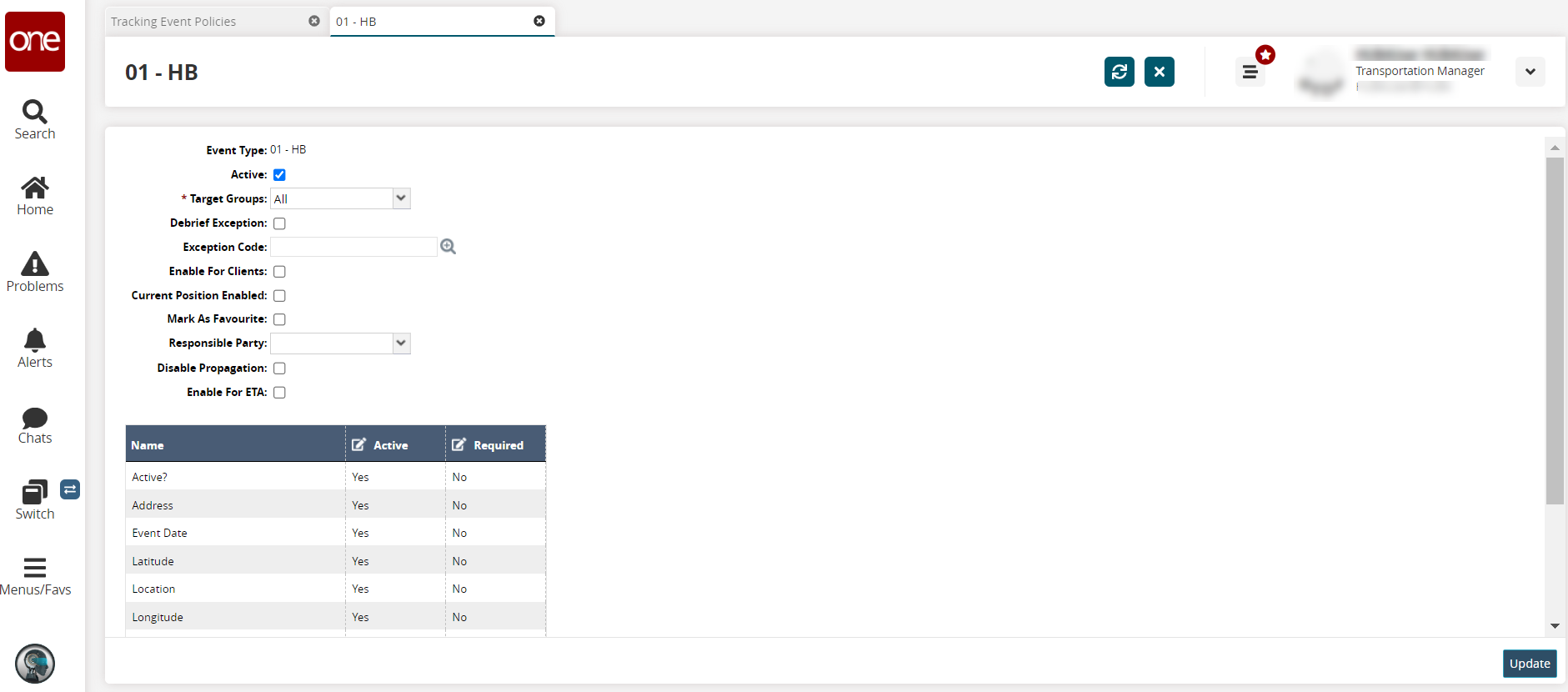This screenshot has height=692, width=1568.
Task: Expand the Responsible Party dropdown
Action: point(401,343)
